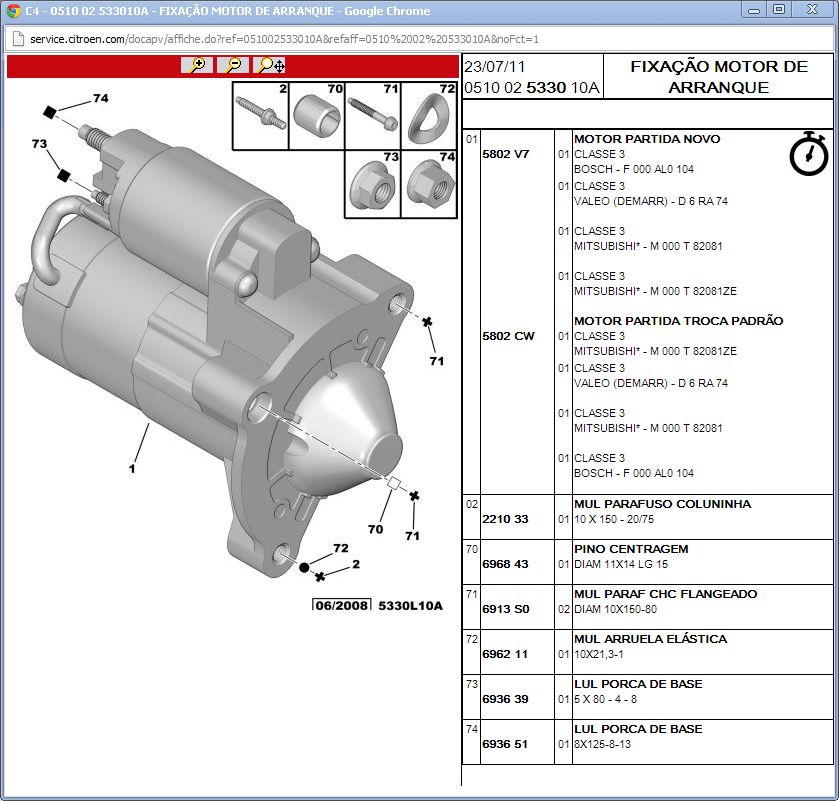Click MOTOR PARTIDA TROCA PADRÃO heading
839x801 pixels.
678,321
